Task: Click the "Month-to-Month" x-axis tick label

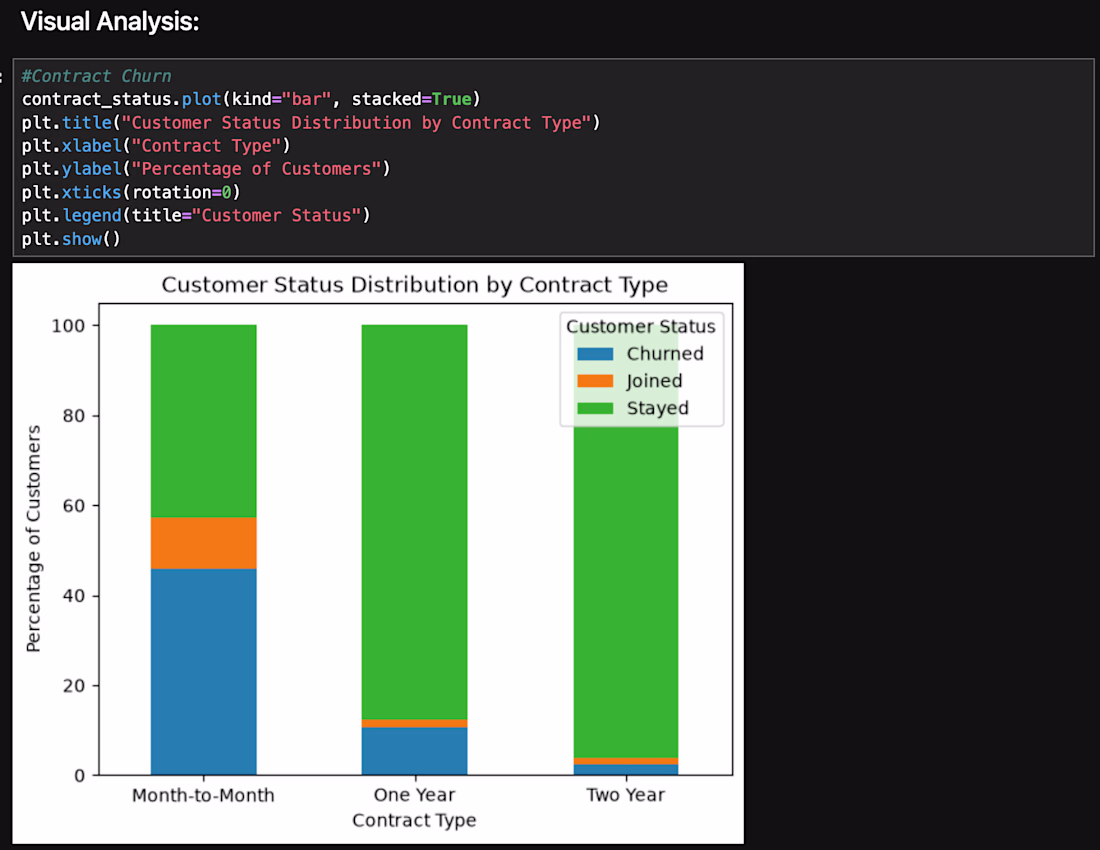Action: pos(203,795)
